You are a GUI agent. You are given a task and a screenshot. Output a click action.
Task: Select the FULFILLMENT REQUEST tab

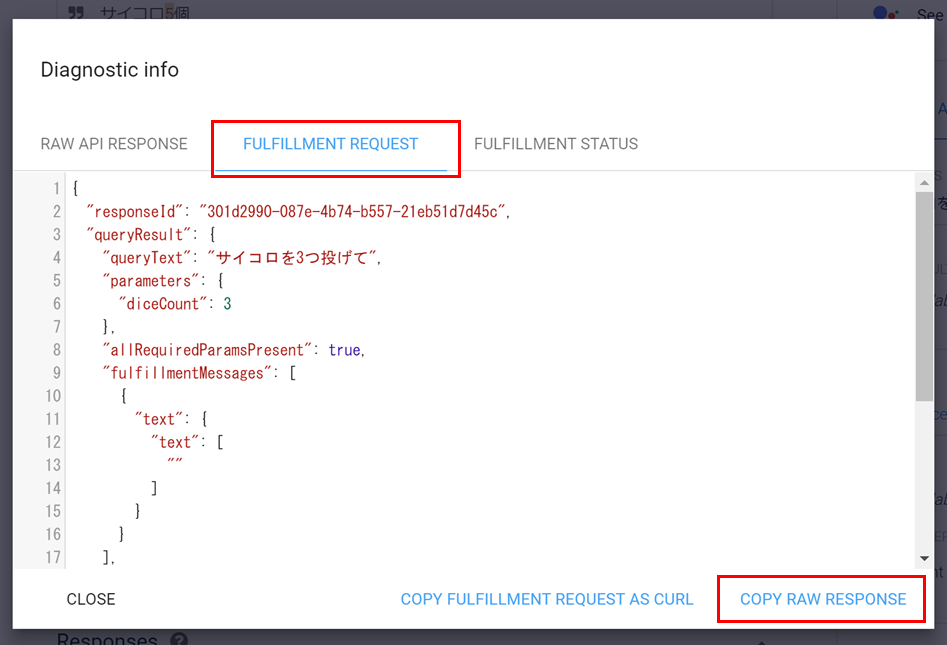(x=330, y=144)
